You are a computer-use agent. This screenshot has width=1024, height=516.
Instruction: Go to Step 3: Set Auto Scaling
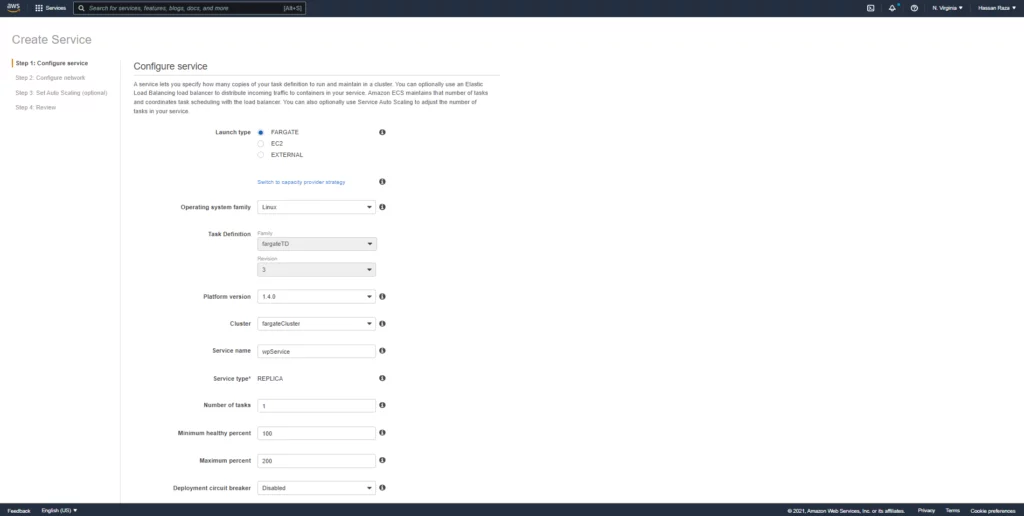click(61, 93)
